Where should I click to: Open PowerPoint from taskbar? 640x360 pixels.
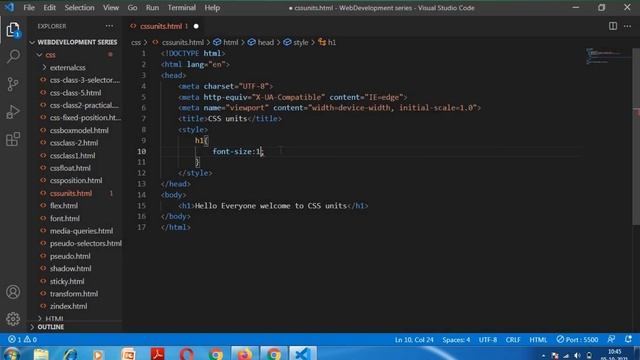128,354
